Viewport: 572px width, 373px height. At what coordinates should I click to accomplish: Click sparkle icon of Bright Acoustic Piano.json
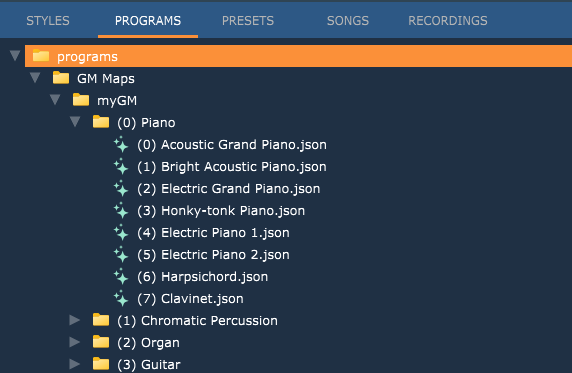click(x=121, y=166)
